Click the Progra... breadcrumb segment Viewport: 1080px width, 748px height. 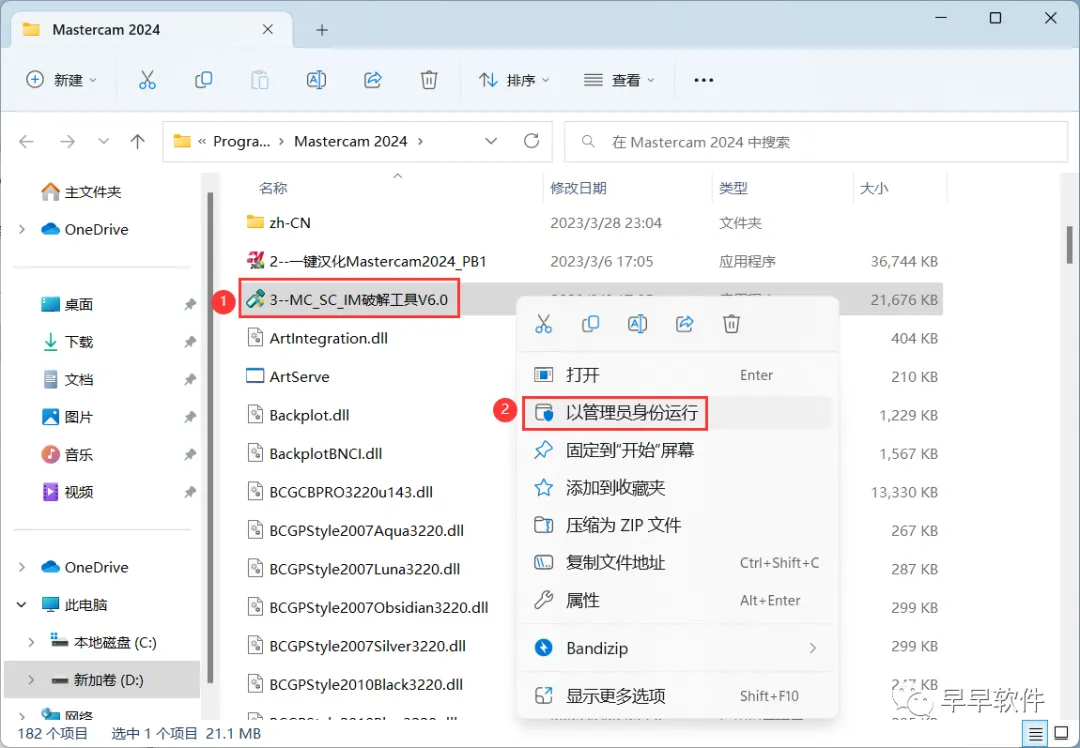[x=241, y=141]
